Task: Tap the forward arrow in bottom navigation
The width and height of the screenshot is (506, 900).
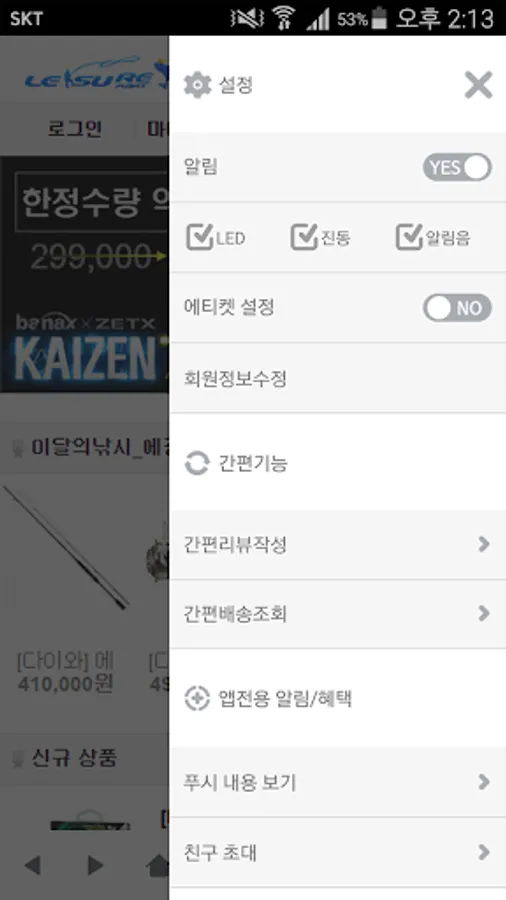Action: click(x=95, y=865)
